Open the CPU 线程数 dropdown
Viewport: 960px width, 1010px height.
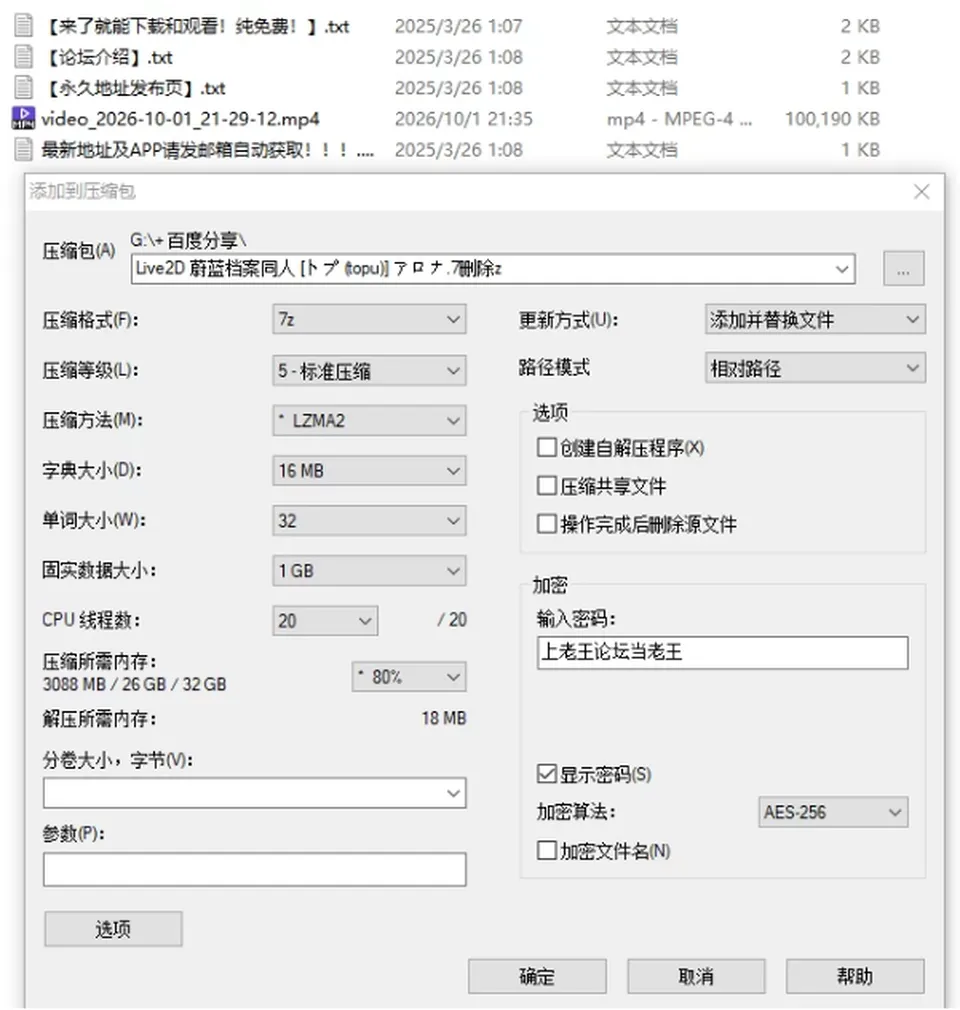(325, 621)
